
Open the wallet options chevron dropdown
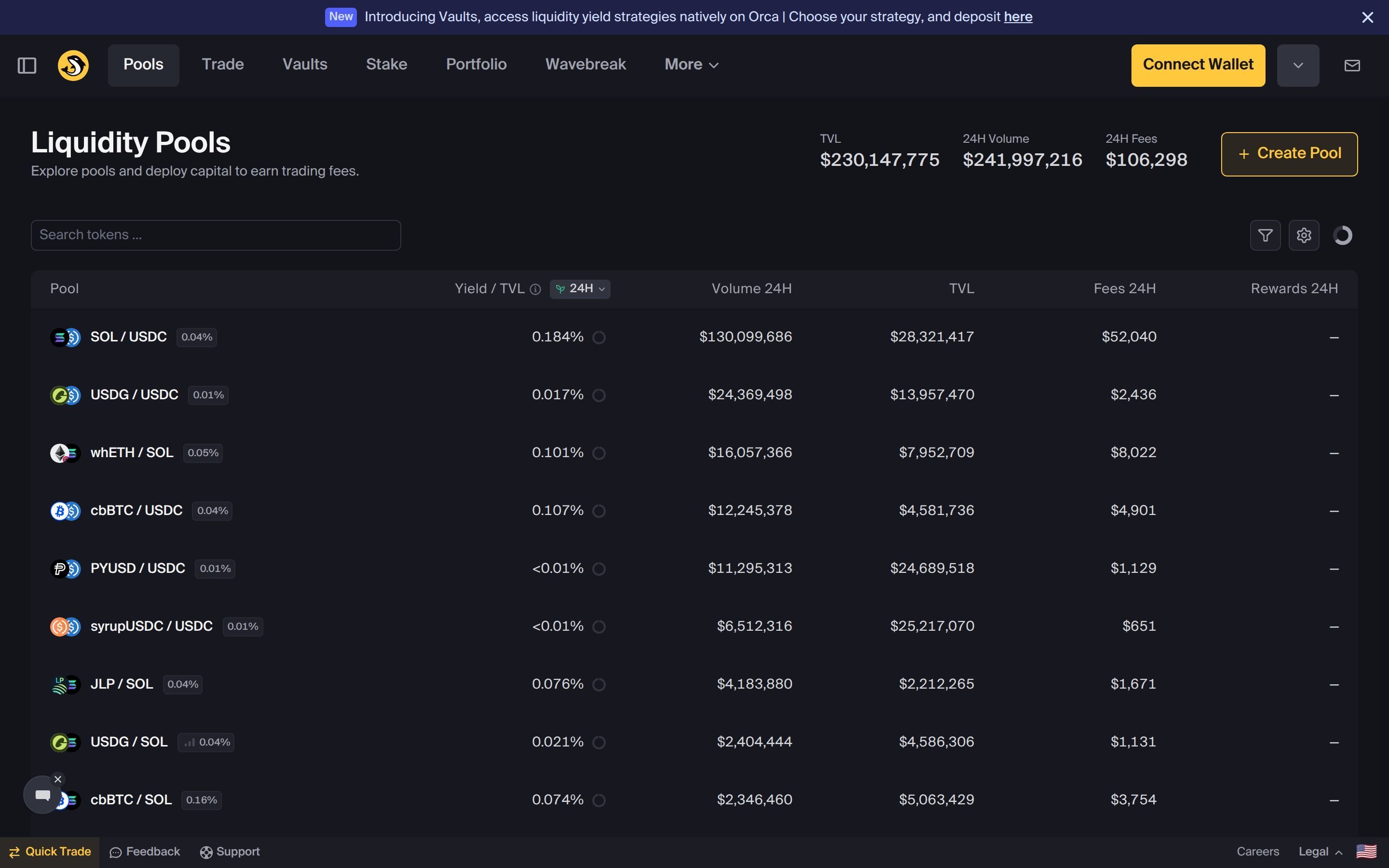[x=1298, y=65]
